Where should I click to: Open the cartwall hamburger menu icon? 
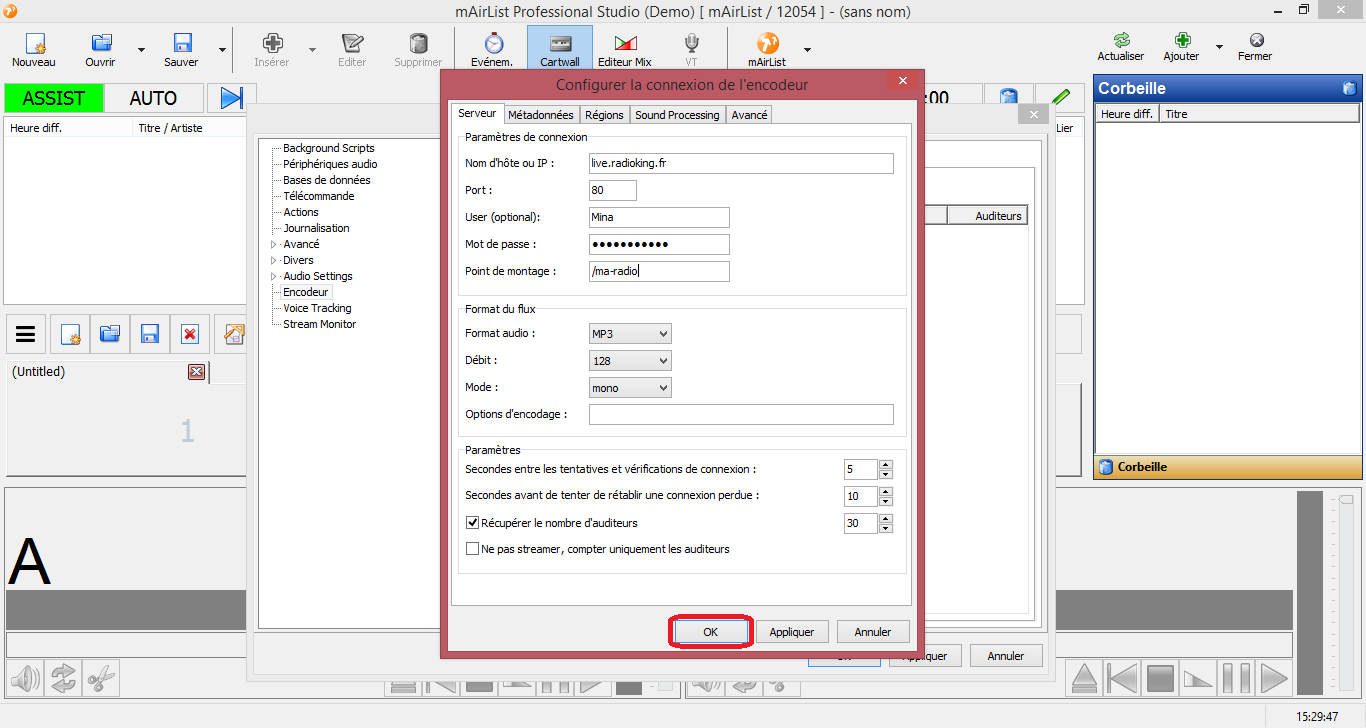(x=26, y=334)
